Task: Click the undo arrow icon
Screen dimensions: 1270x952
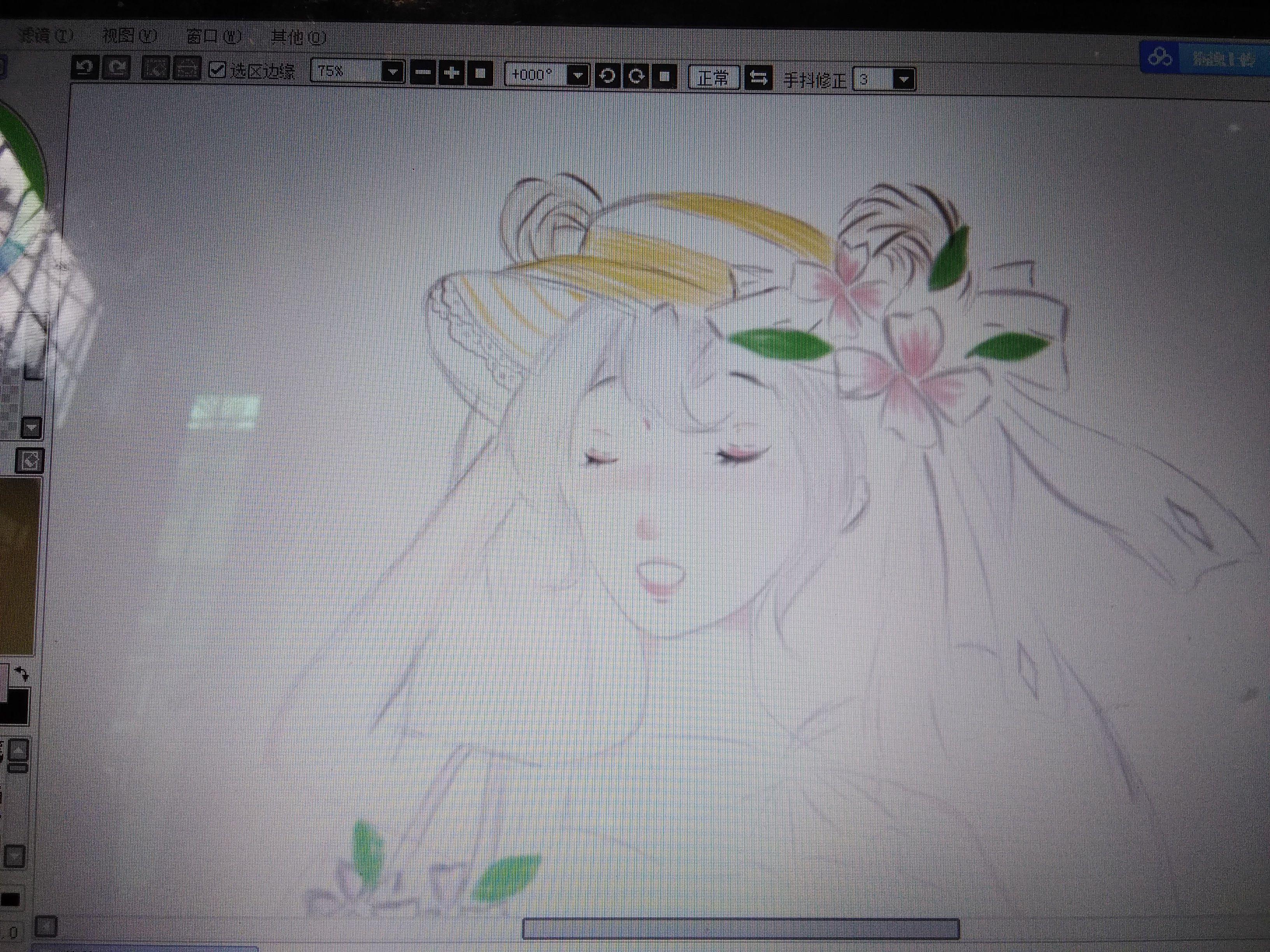Action: [85, 68]
